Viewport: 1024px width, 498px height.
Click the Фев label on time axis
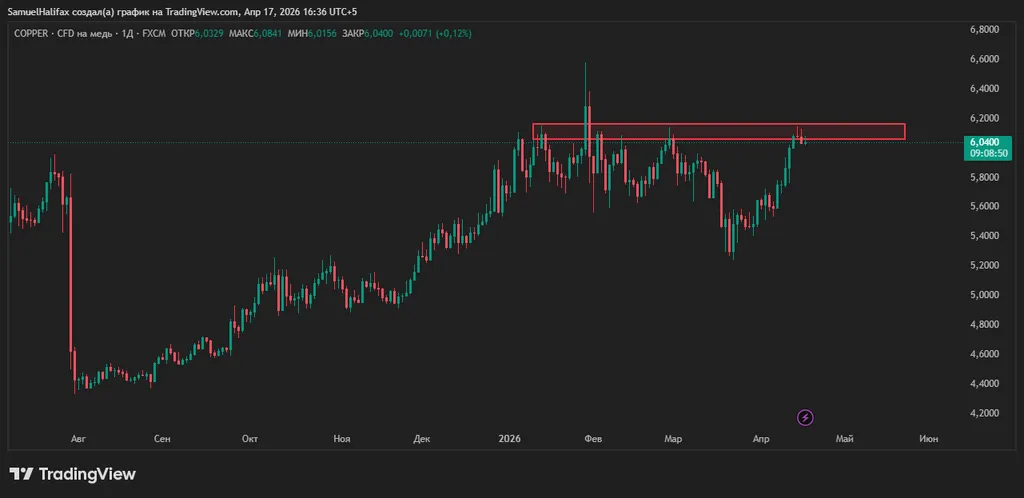tap(592, 438)
